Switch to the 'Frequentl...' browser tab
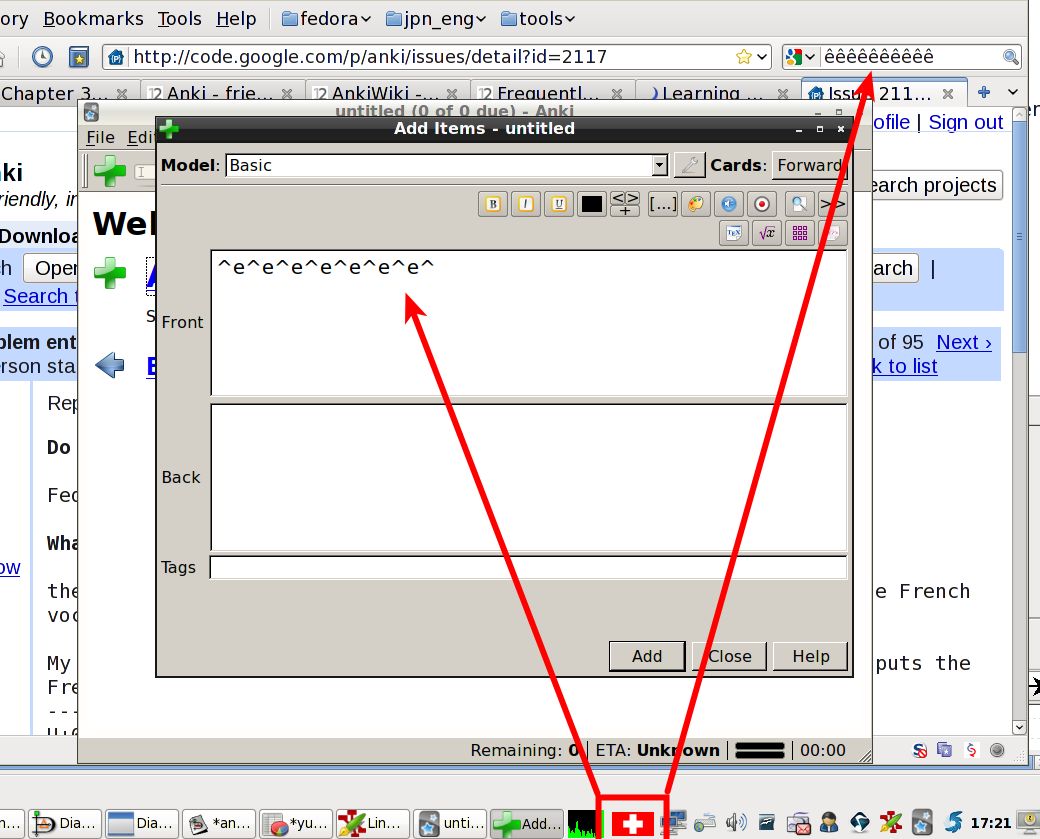This screenshot has height=839, width=1040. click(552, 94)
